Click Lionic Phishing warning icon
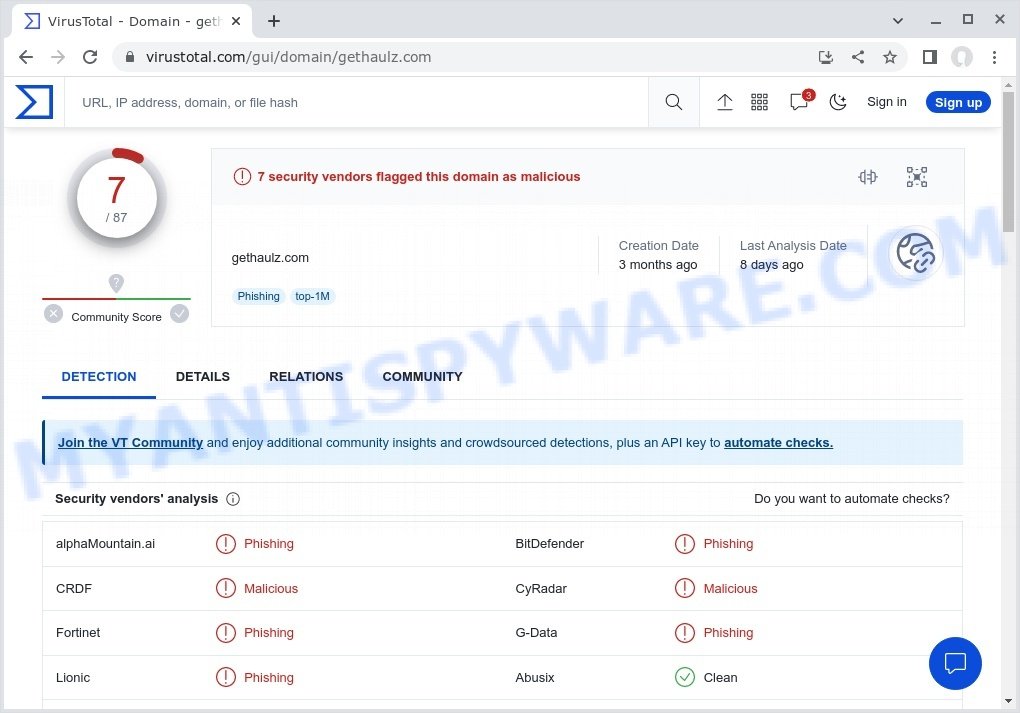Image resolution: width=1020 pixels, height=713 pixels. click(226, 677)
